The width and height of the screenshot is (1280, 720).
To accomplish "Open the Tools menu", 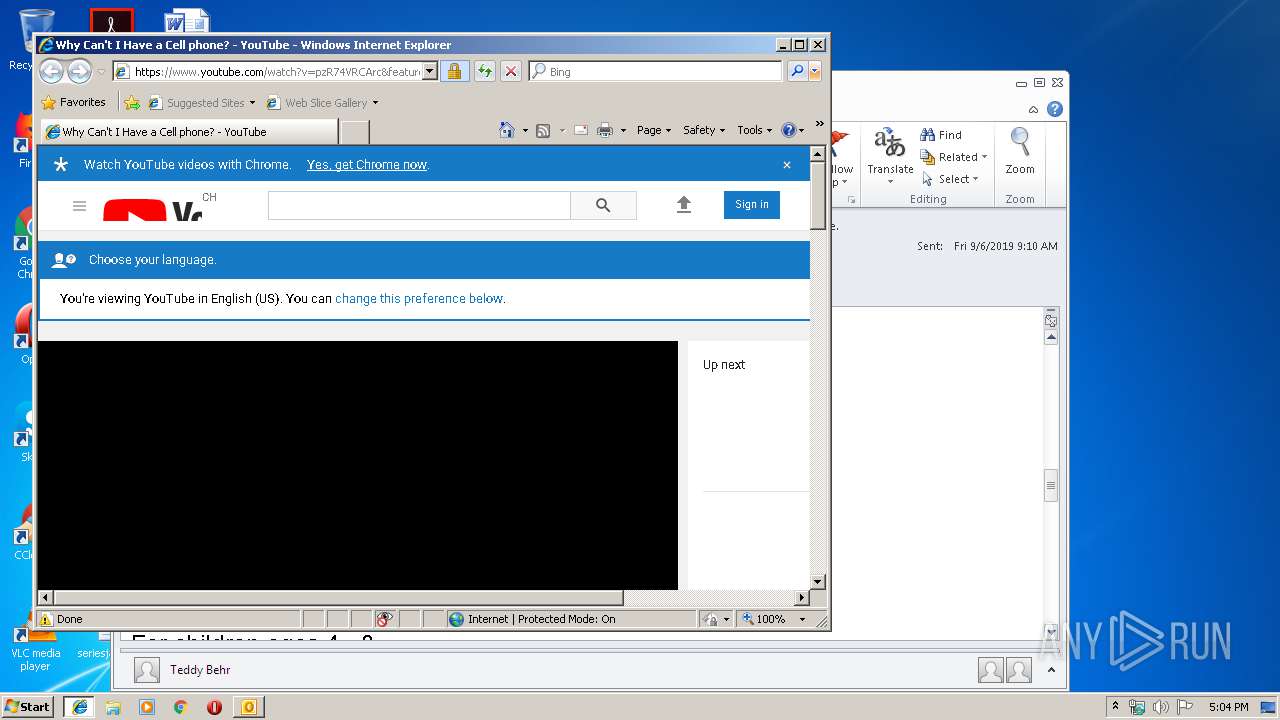I will pyautogui.click(x=755, y=130).
